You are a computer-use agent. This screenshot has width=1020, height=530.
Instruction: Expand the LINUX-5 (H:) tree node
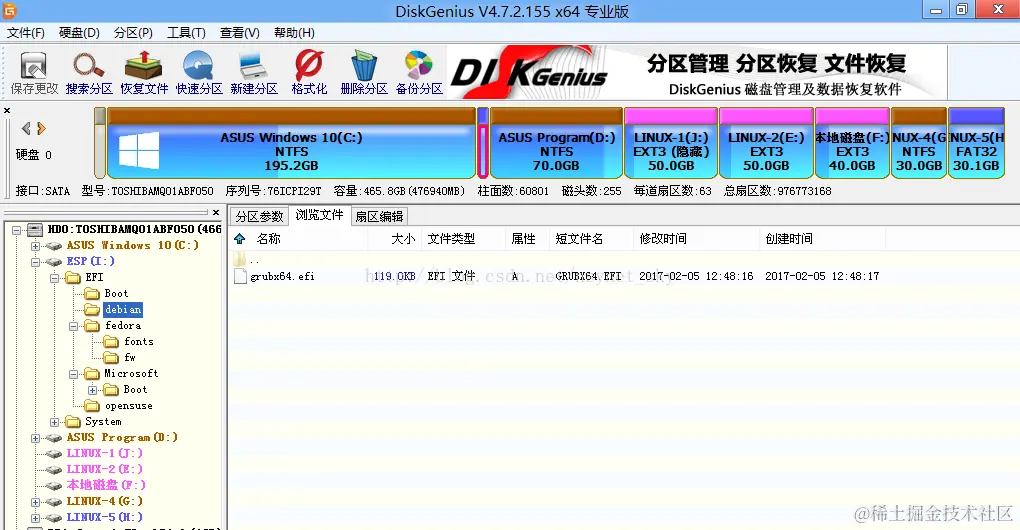click(x=36, y=518)
